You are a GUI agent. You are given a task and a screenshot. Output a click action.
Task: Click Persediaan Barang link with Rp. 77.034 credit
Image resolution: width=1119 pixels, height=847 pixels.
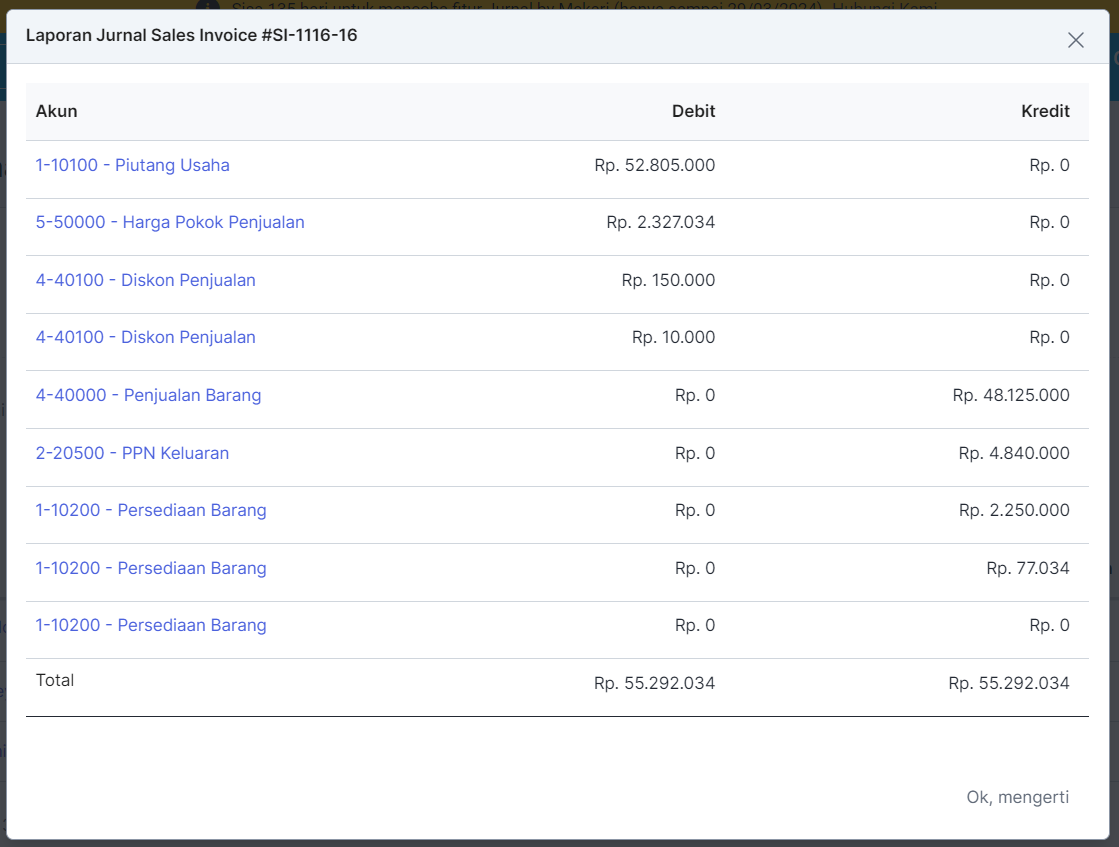pyautogui.click(x=151, y=568)
